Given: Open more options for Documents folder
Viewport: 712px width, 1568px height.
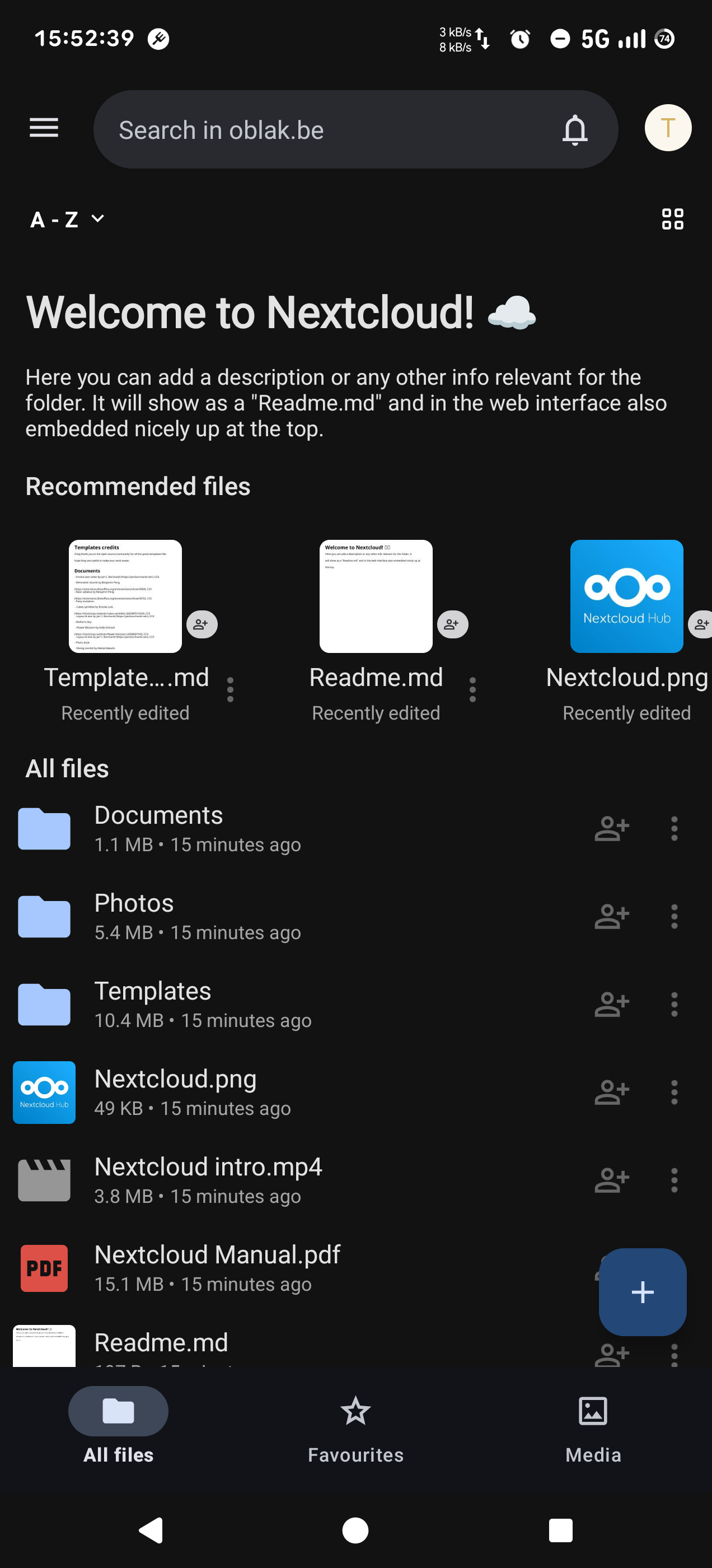Looking at the screenshot, I should [x=674, y=828].
